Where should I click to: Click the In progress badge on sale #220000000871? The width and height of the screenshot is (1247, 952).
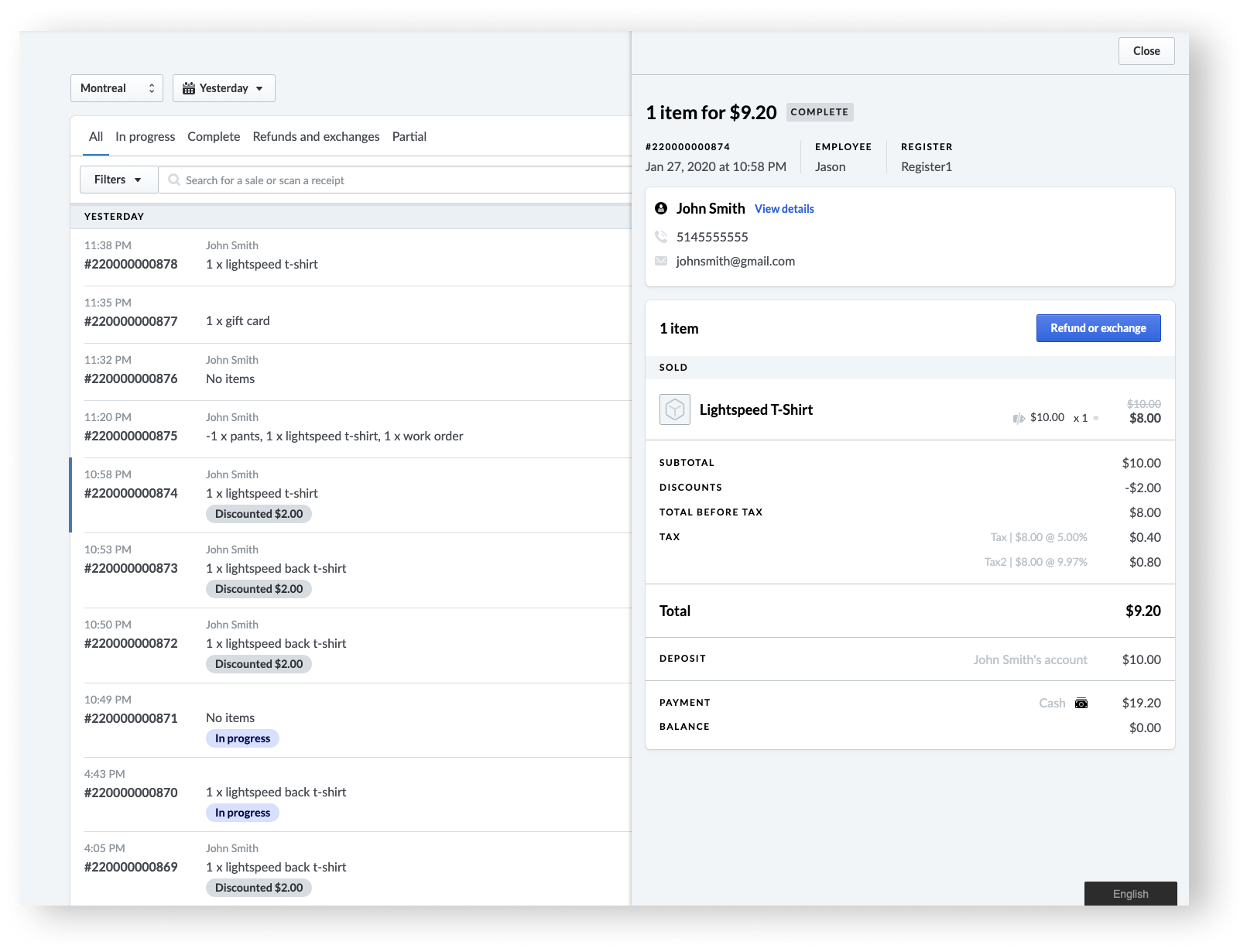tap(242, 738)
